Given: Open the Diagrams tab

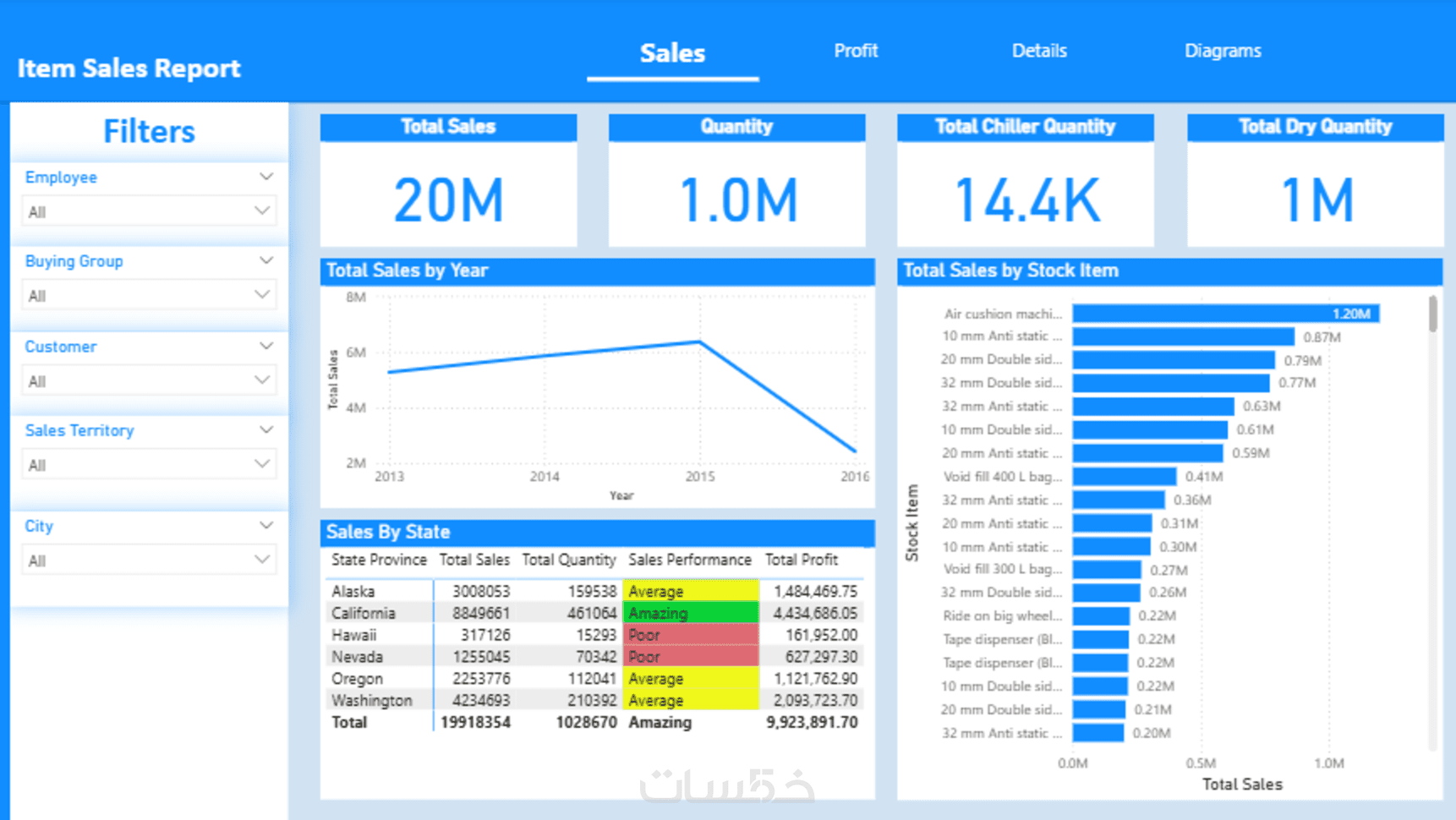Looking at the screenshot, I should click(x=1223, y=51).
